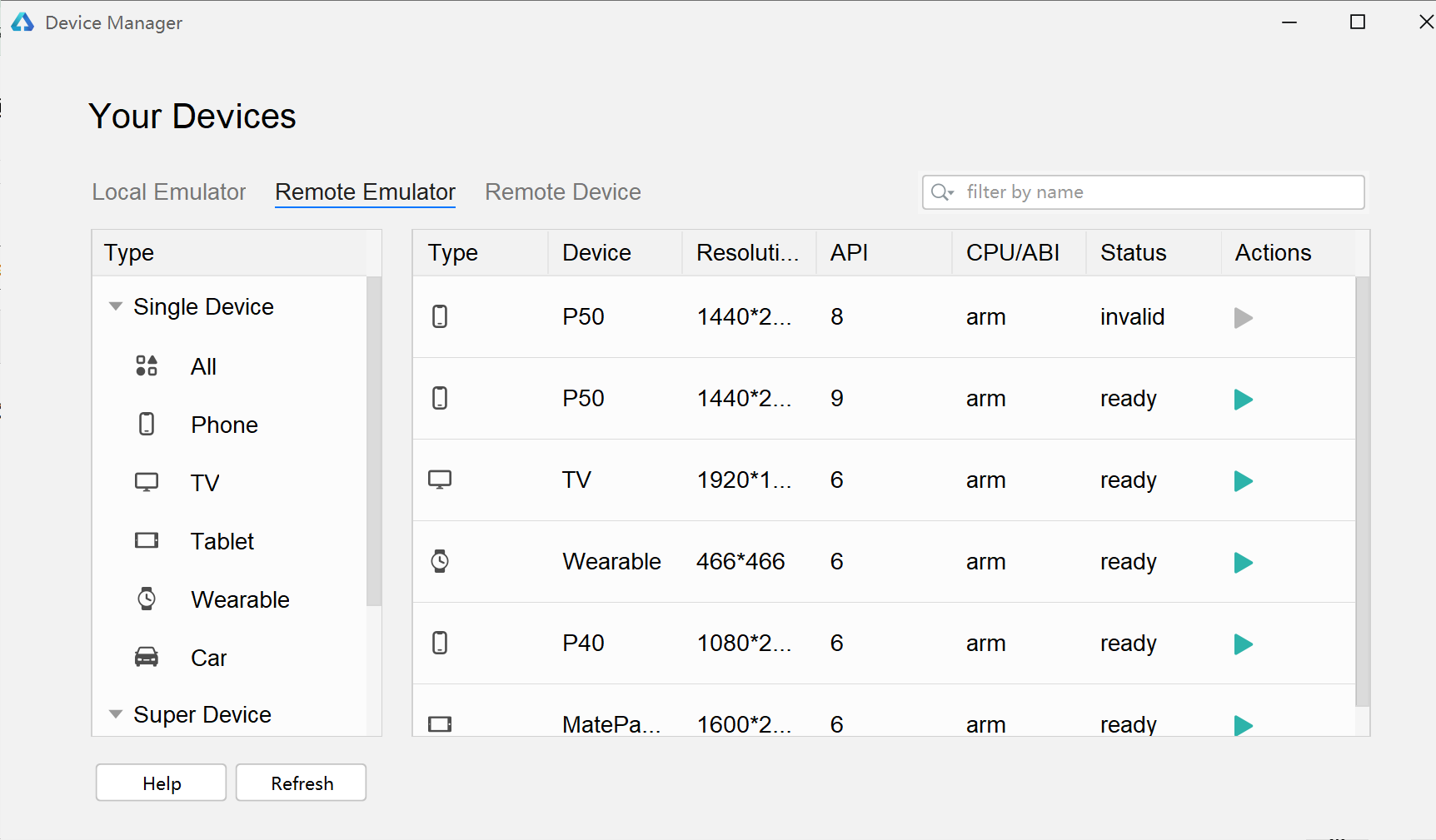Click the 'invalid' status cell
This screenshot has height=840, width=1436.
click(x=1132, y=316)
